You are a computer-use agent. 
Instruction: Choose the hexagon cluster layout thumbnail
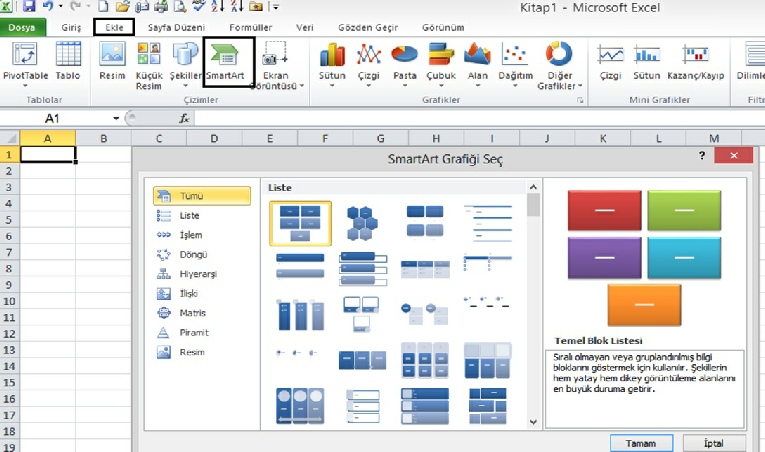point(362,223)
